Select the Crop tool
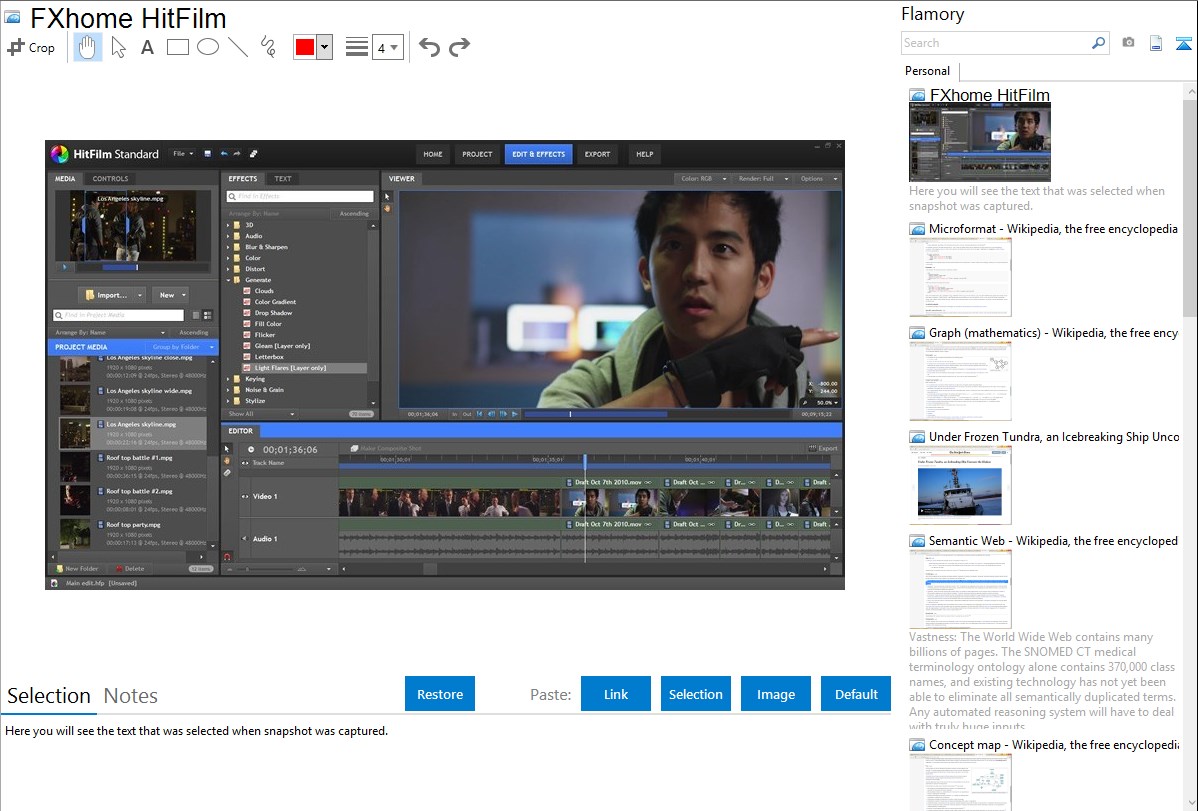Viewport: 1198px width, 811px height. click(31, 47)
